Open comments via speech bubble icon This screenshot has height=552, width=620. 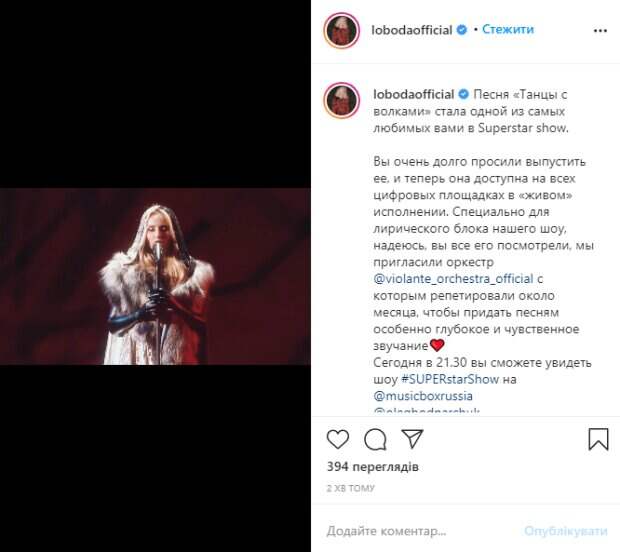coord(375,439)
